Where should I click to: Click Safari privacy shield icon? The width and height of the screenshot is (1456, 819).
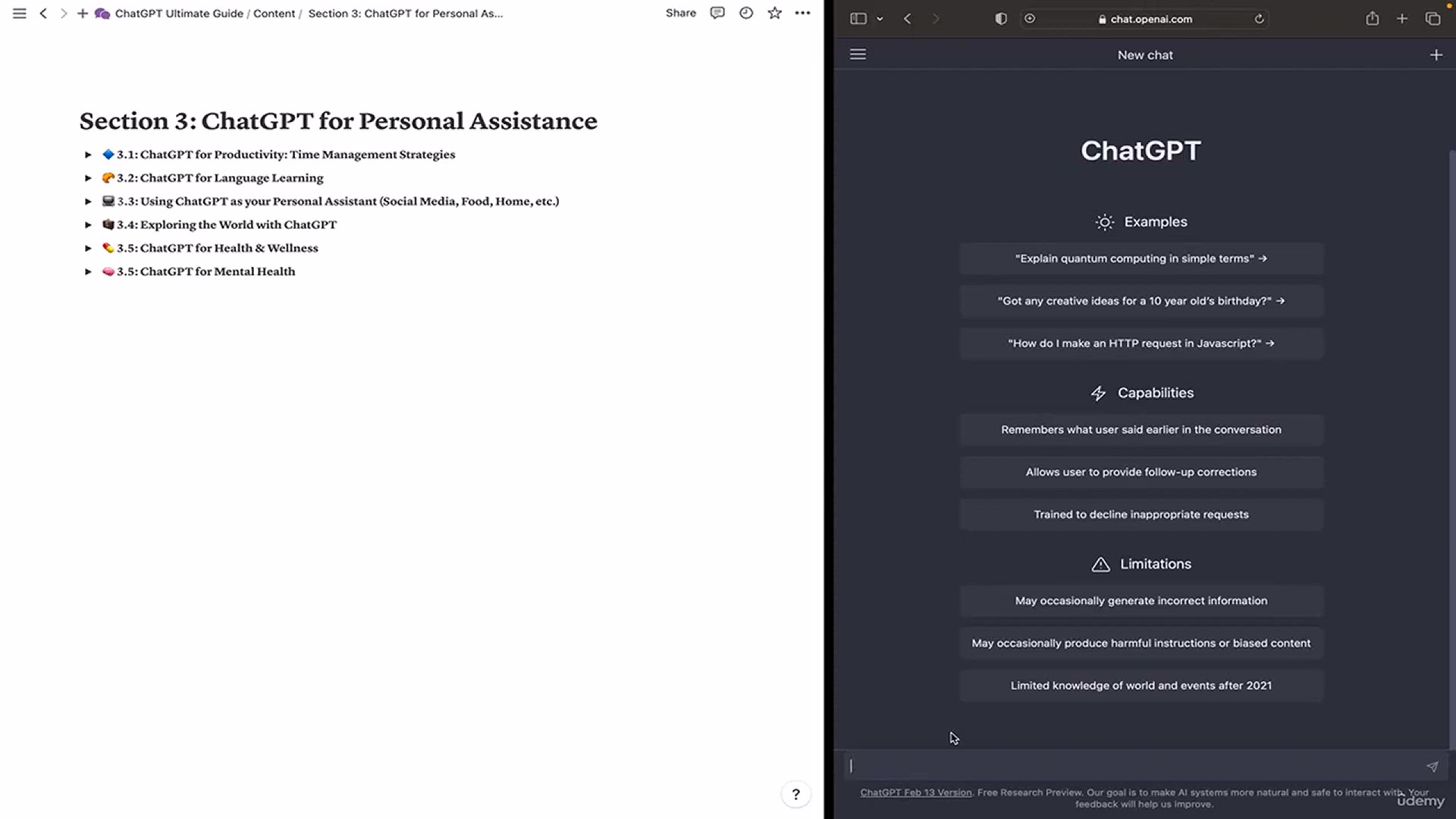click(1001, 19)
